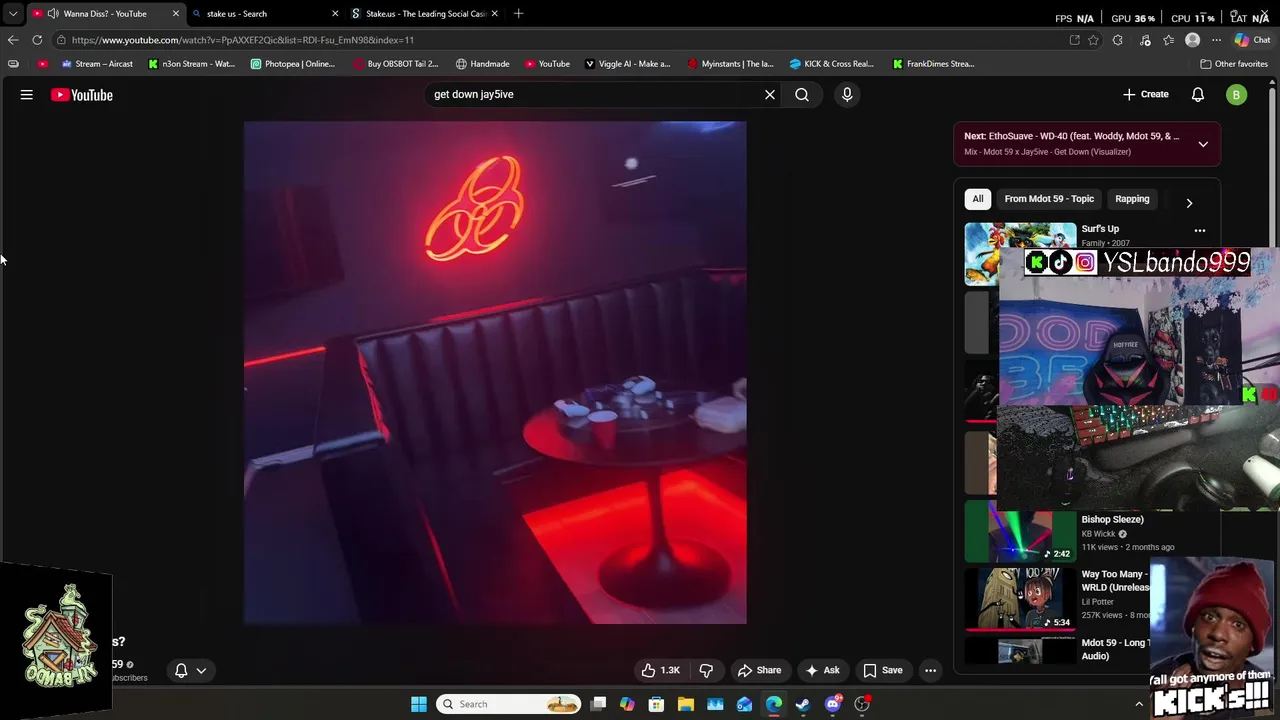Share the video with Share button
1280x720 pixels.
pyautogui.click(x=759, y=670)
